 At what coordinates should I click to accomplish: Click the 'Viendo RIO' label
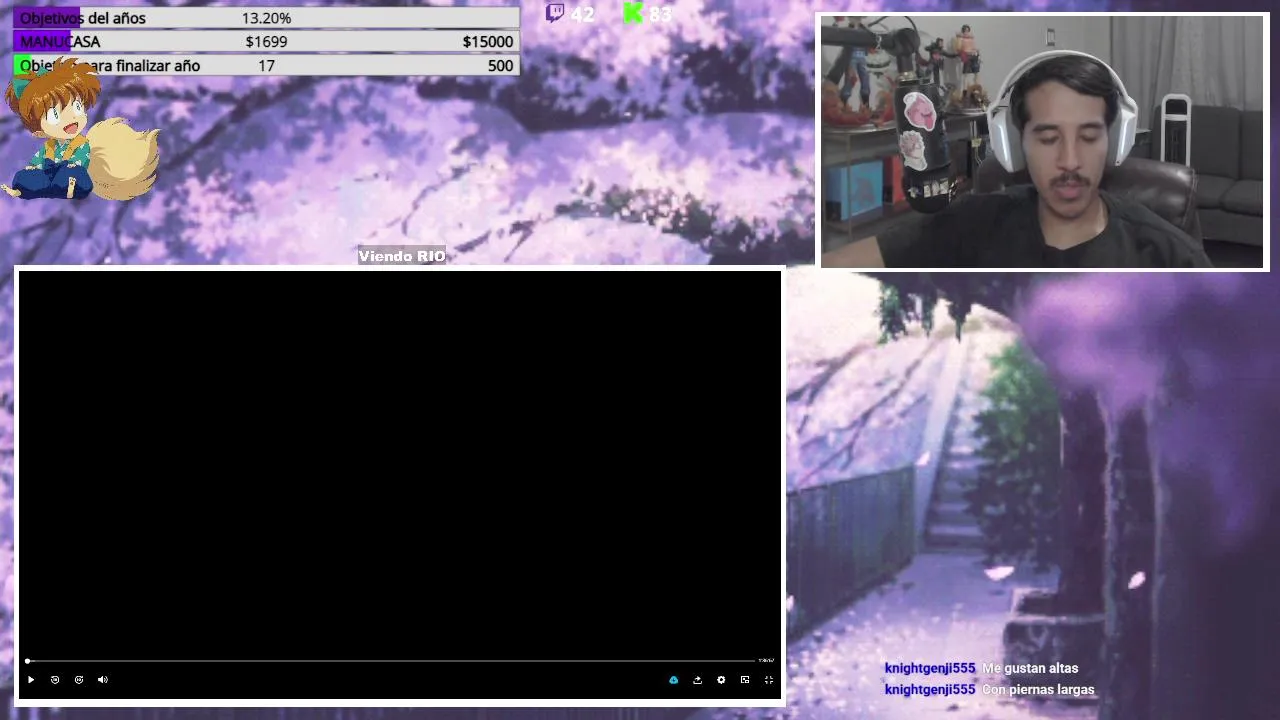point(402,256)
